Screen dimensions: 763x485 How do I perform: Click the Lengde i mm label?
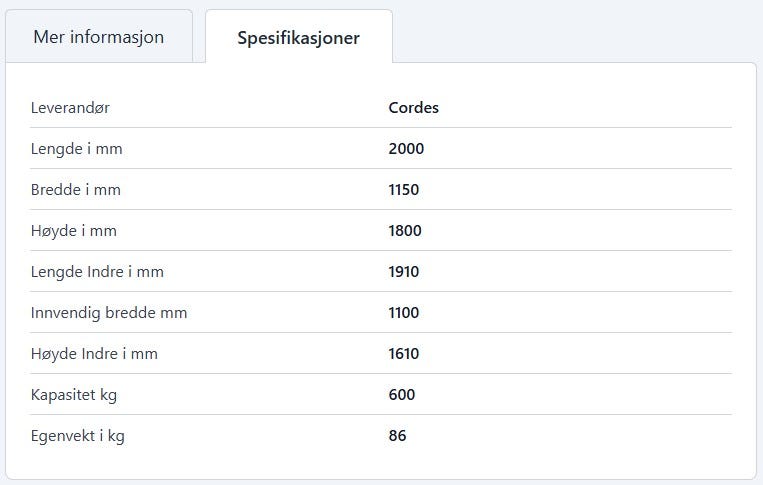(x=76, y=148)
